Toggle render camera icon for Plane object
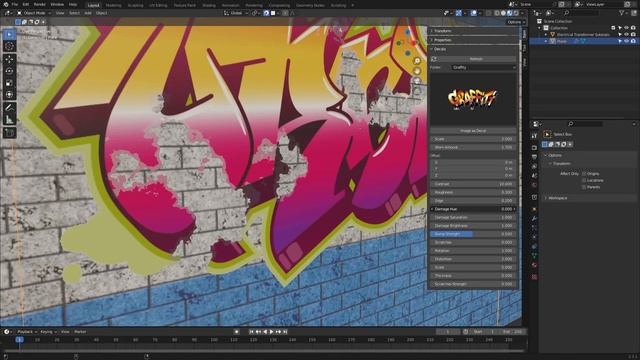The height and width of the screenshot is (360, 640). (633, 41)
